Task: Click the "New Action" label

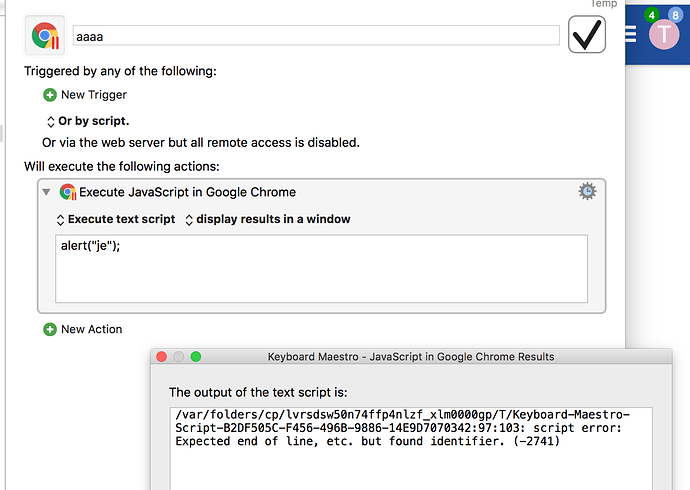Action: point(92,329)
